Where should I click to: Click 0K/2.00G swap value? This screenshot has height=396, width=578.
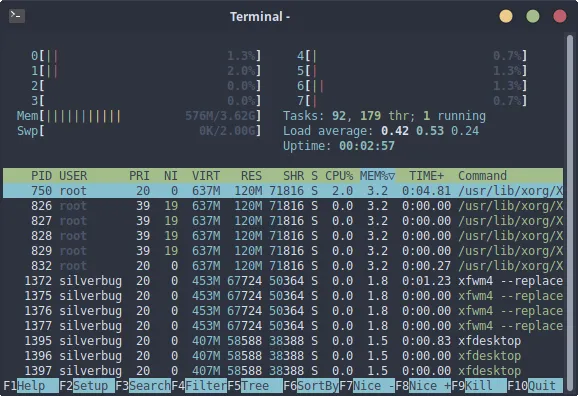point(227,131)
